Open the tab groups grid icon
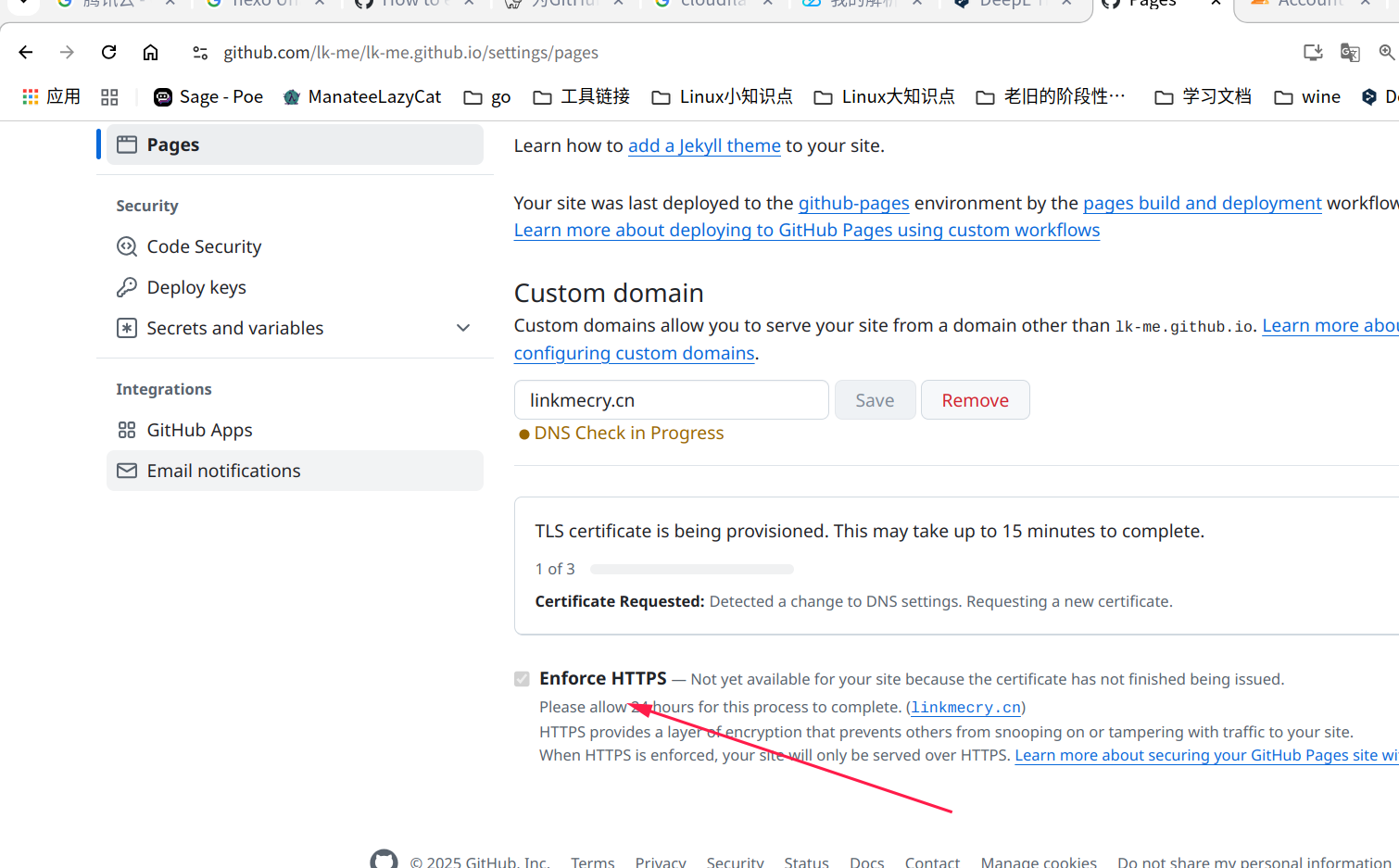 pyautogui.click(x=109, y=96)
